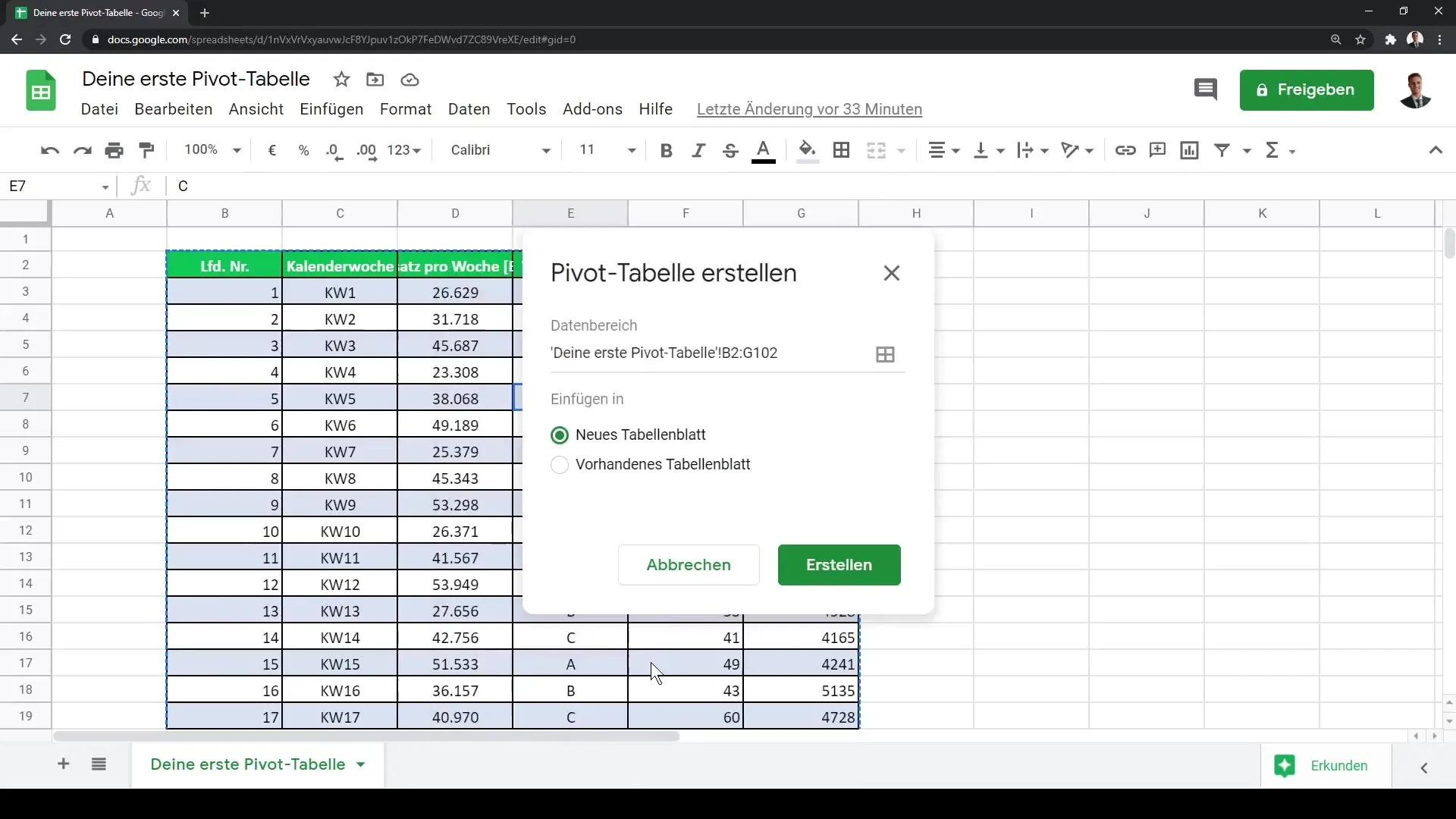
Task: Click the strikethrough formatting icon
Action: pyautogui.click(x=731, y=150)
